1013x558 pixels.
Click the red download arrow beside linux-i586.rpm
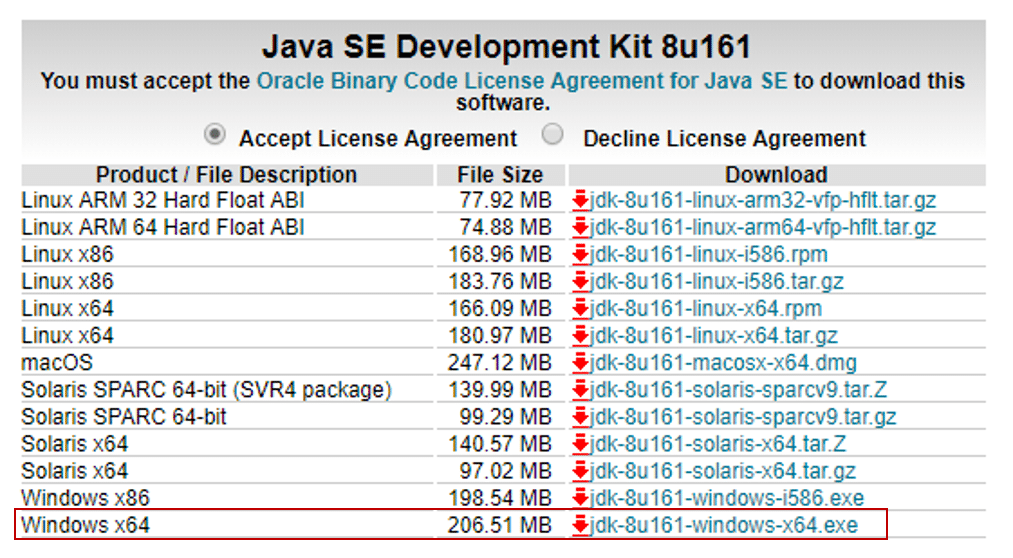(x=580, y=255)
